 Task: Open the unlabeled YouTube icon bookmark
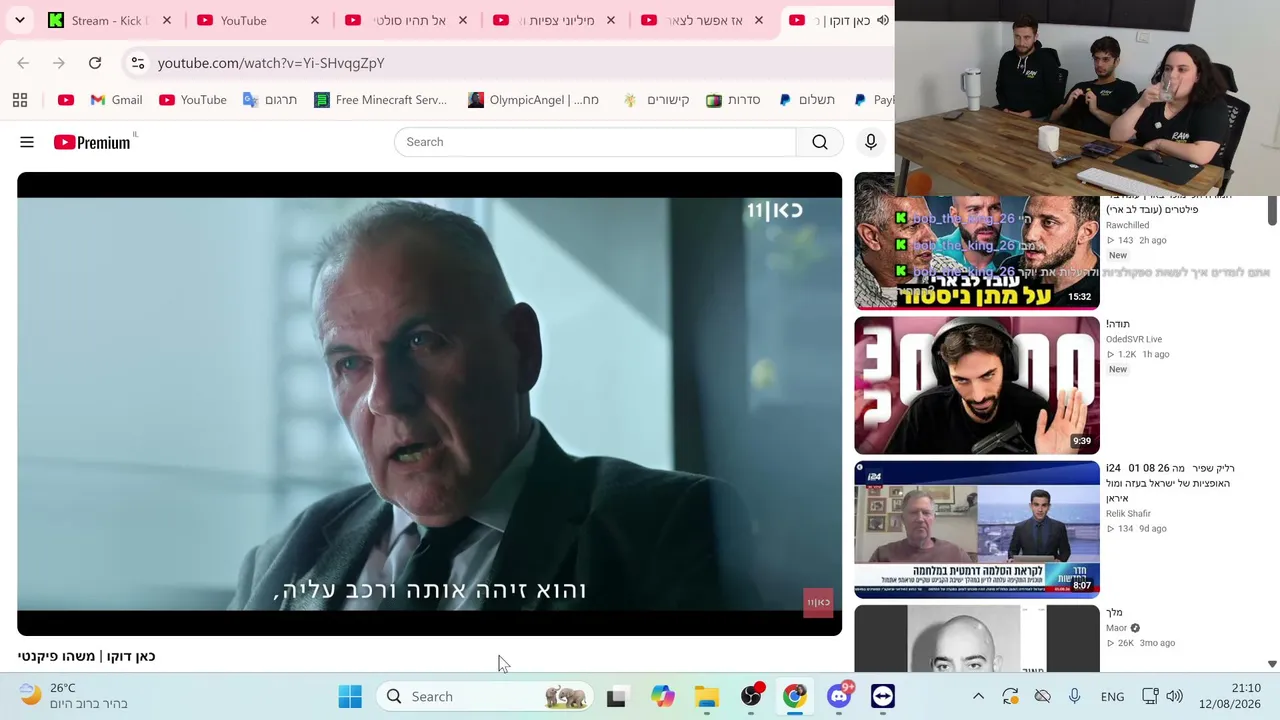tap(66, 100)
